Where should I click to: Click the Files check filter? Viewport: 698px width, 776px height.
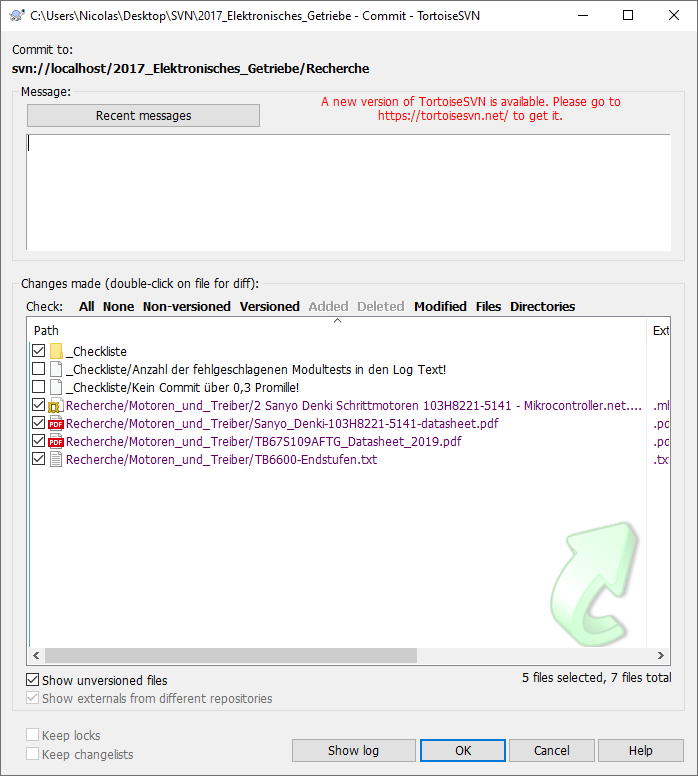click(489, 307)
